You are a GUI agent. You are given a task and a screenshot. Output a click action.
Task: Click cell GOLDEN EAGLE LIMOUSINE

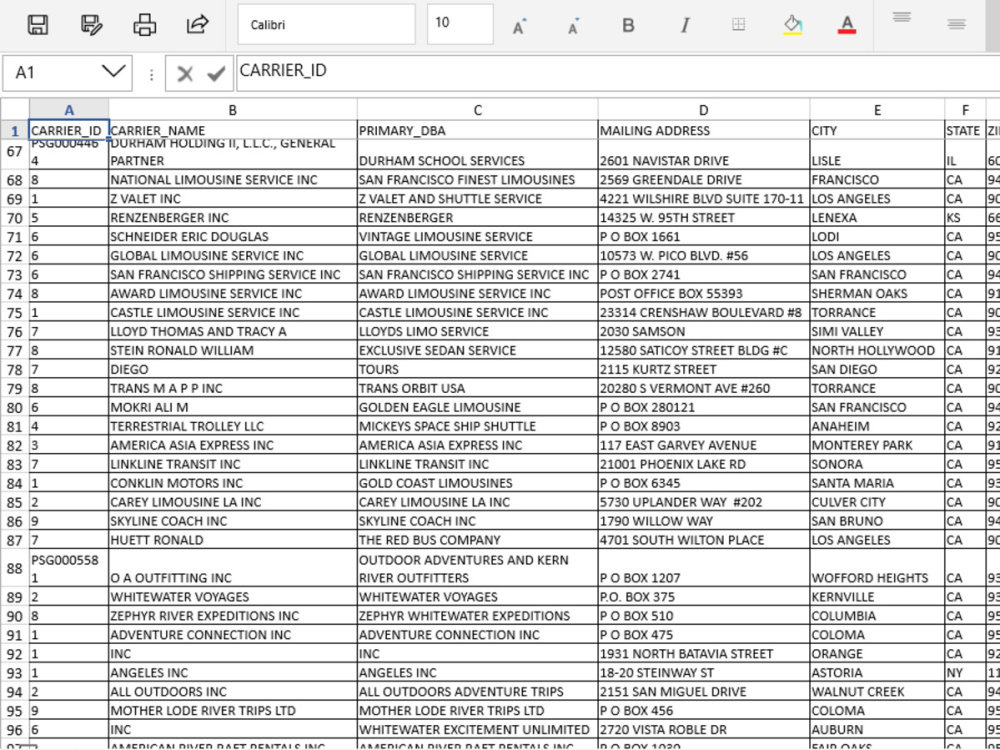point(478,407)
